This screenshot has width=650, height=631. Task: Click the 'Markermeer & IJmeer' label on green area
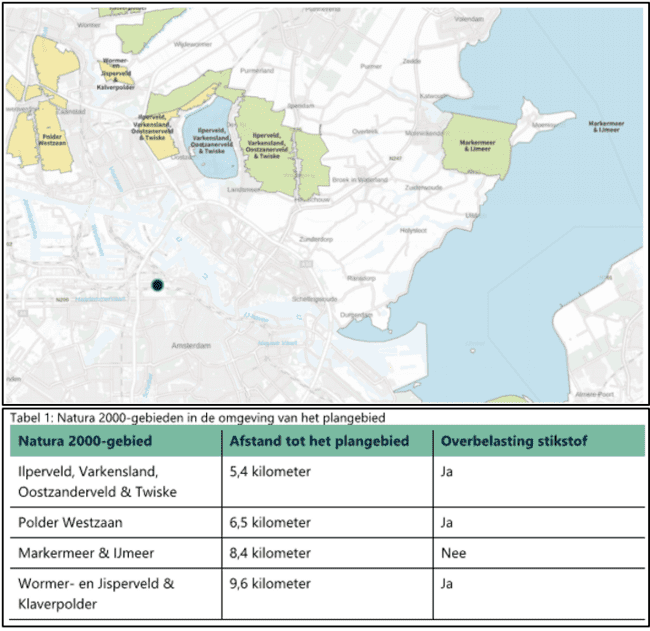[x=477, y=146]
